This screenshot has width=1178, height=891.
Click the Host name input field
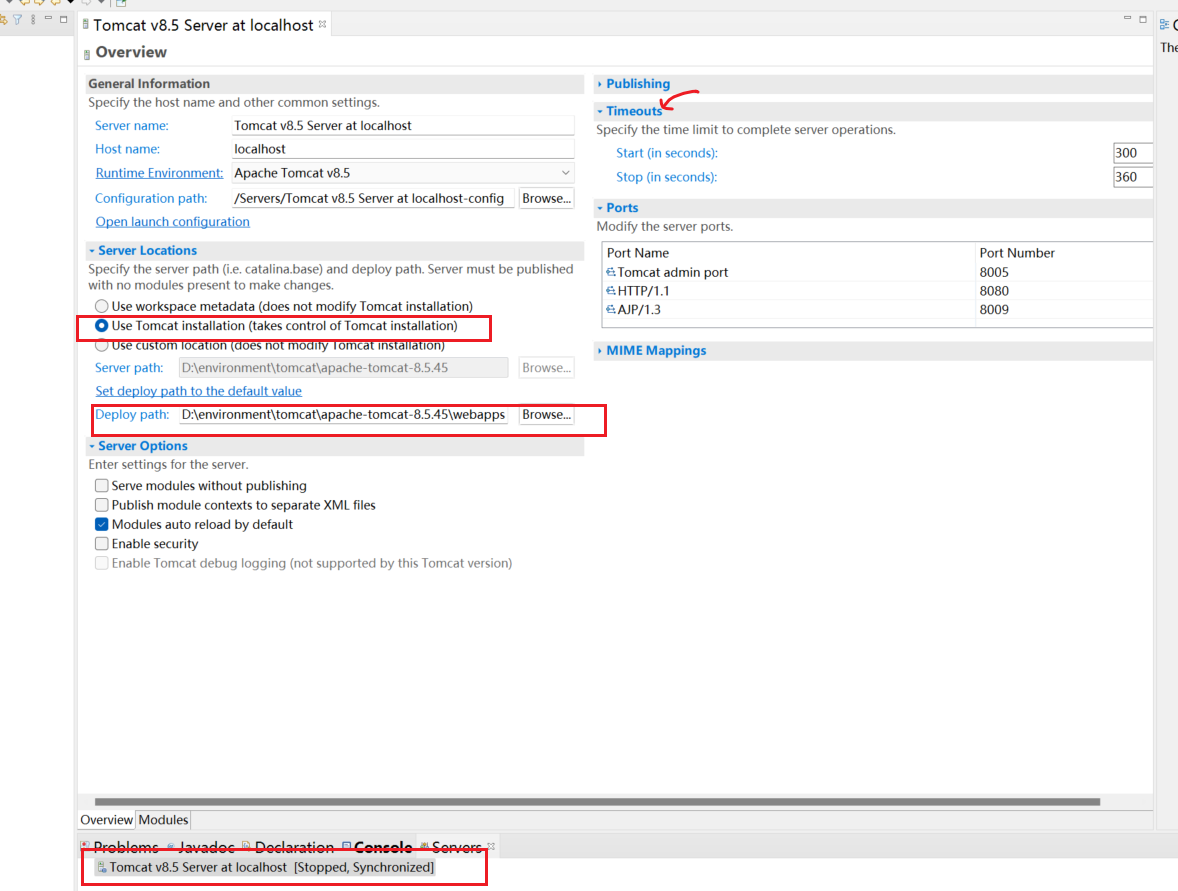point(403,149)
